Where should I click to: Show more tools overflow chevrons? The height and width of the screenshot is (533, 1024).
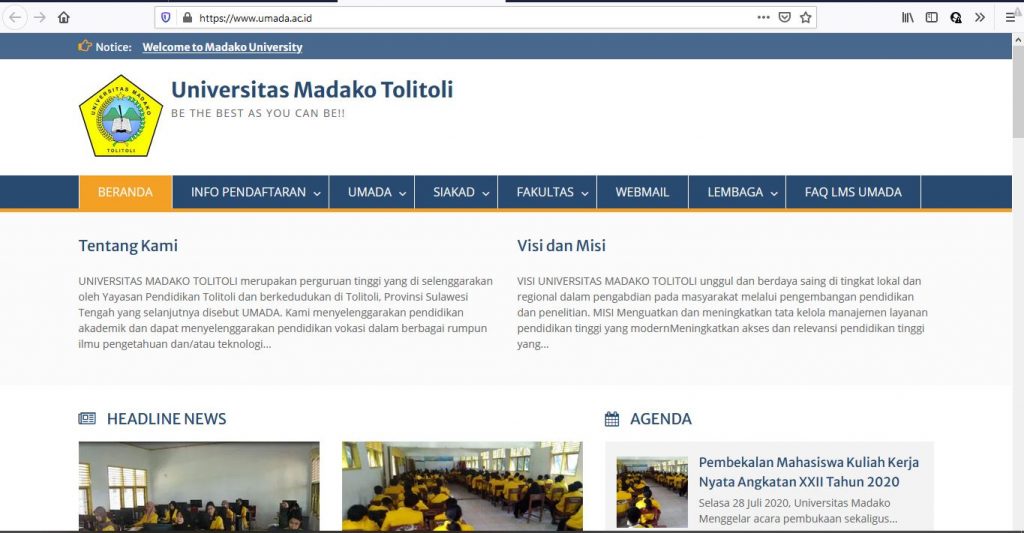980,18
